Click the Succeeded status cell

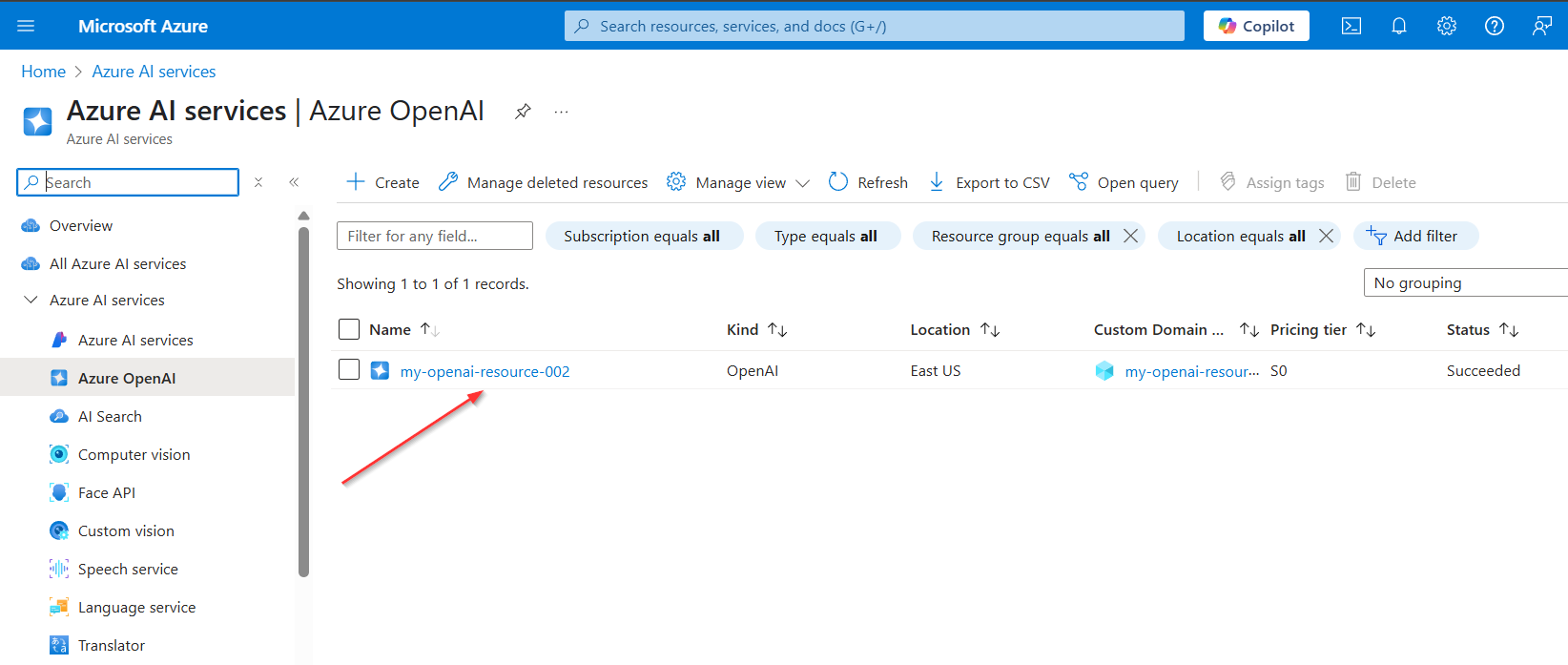[x=1483, y=370]
